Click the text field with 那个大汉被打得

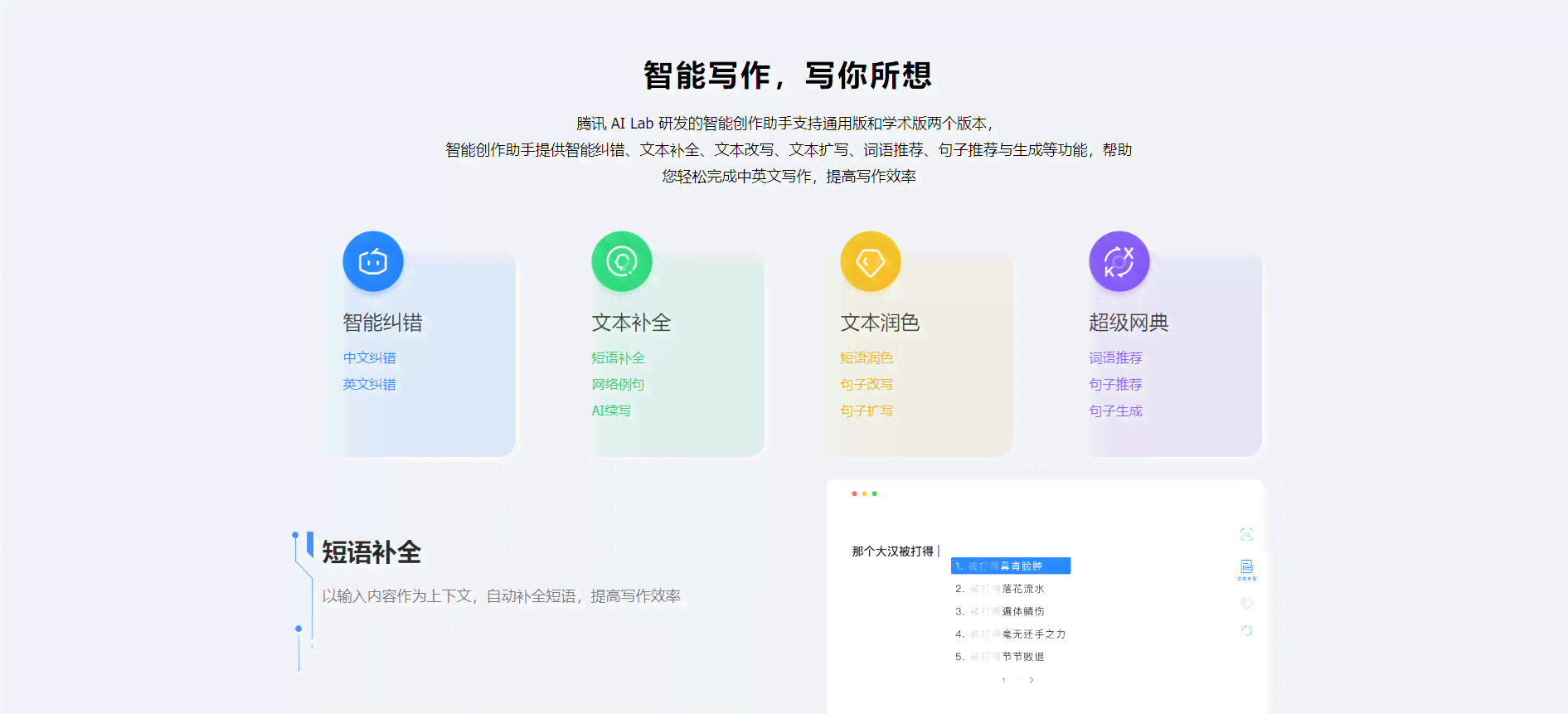click(896, 551)
